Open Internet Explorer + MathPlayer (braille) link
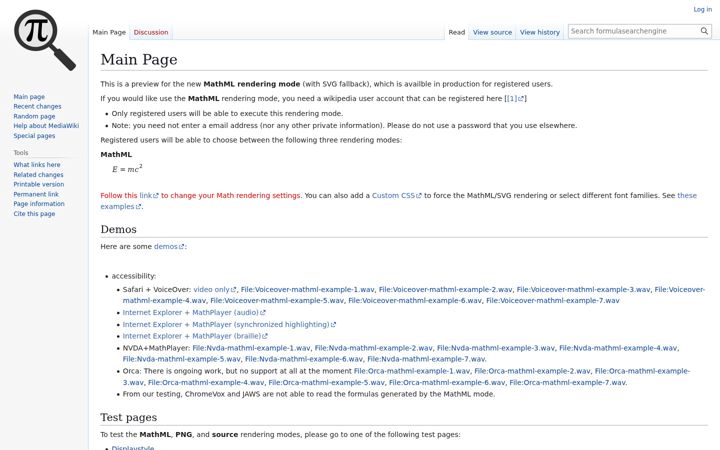Image resolution: width=720 pixels, height=450 pixels. click(195, 336)
